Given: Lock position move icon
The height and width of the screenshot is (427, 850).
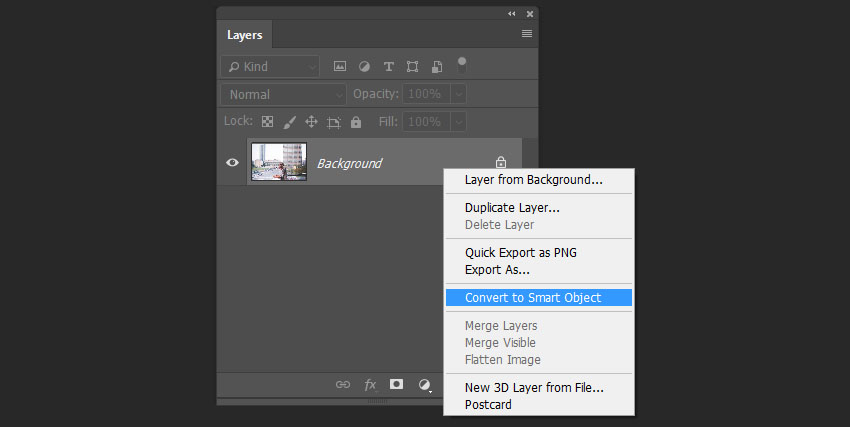Looking at the screenshot, I should (311, 121).
